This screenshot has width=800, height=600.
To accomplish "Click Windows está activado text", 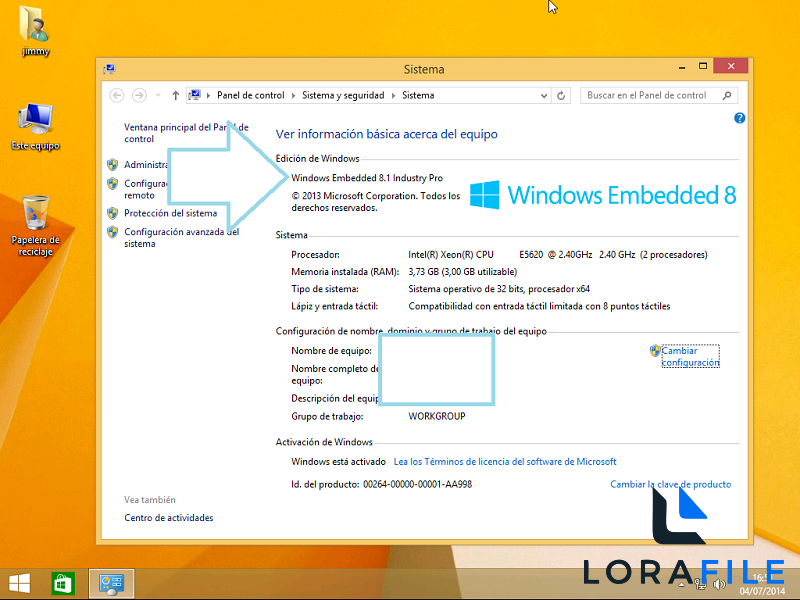I will (x=338, y=462).
